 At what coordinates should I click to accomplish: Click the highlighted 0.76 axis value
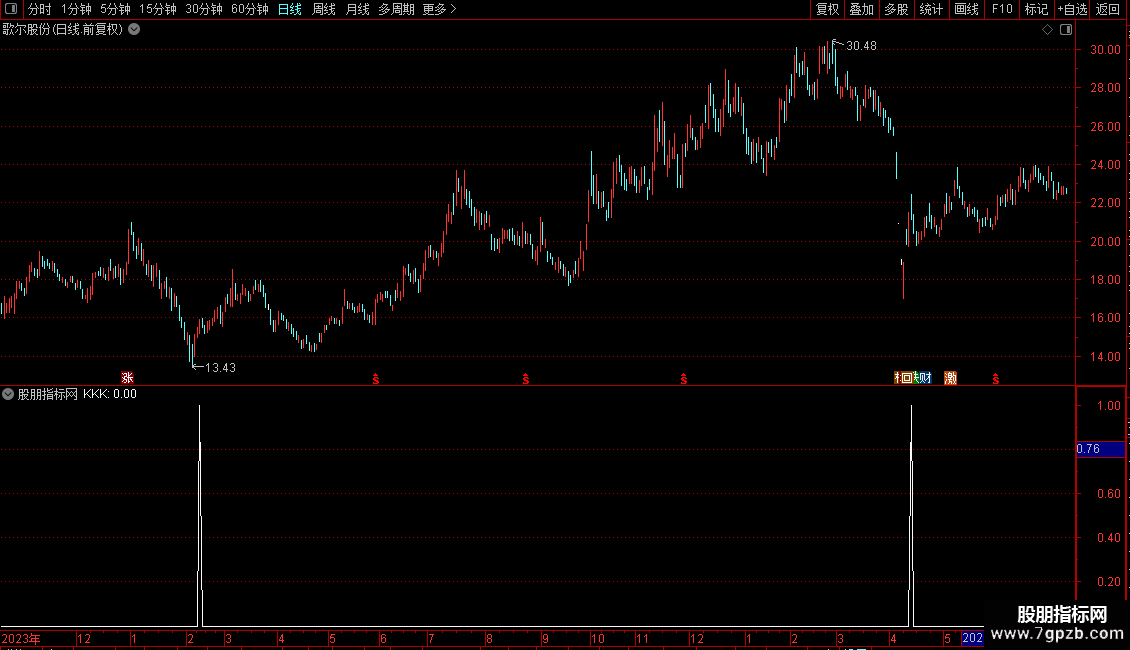(x=1100, y=449)
